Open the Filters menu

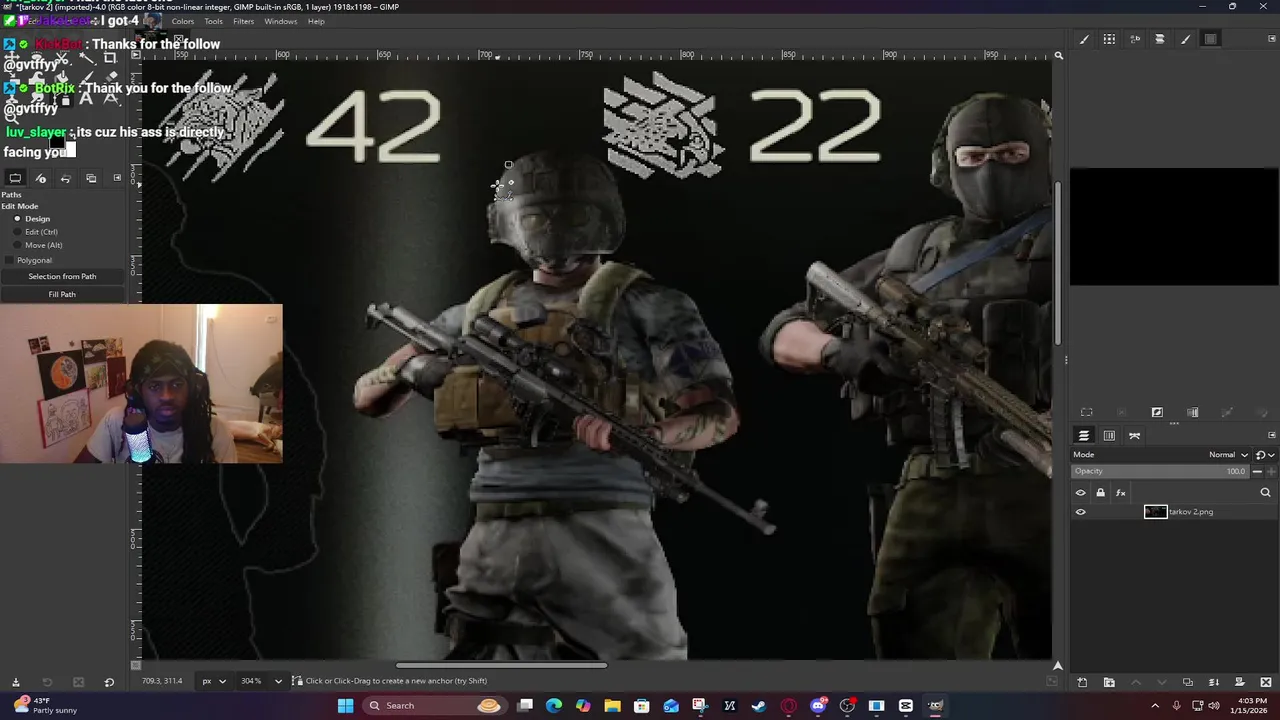243,21
